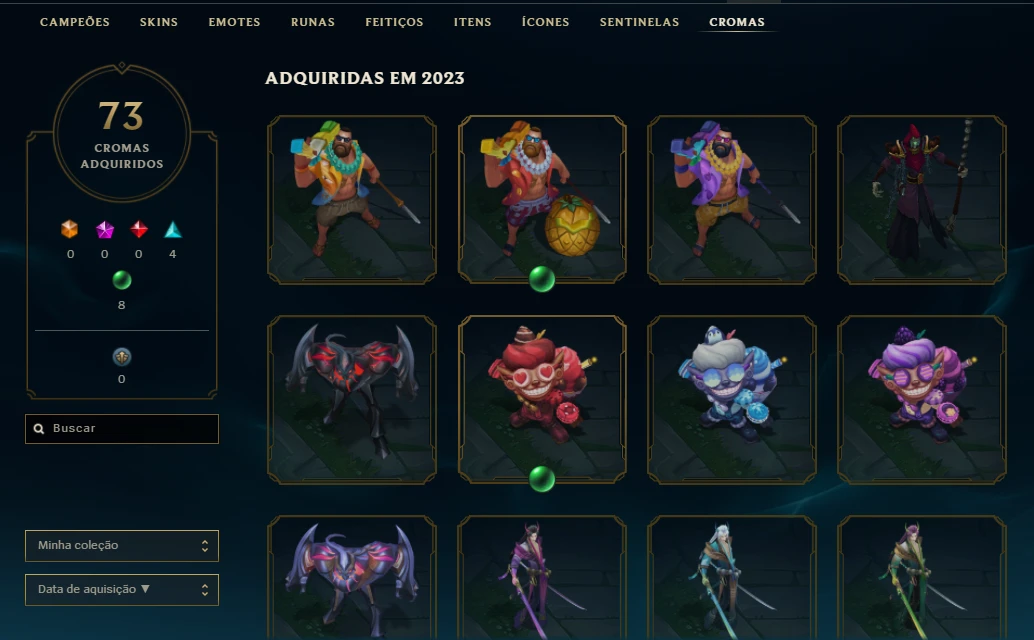The width and height of the screenshot is (1034, 640).
Task: Click green orb under pineapple Gragas chroma
Action: pos(541,279)
